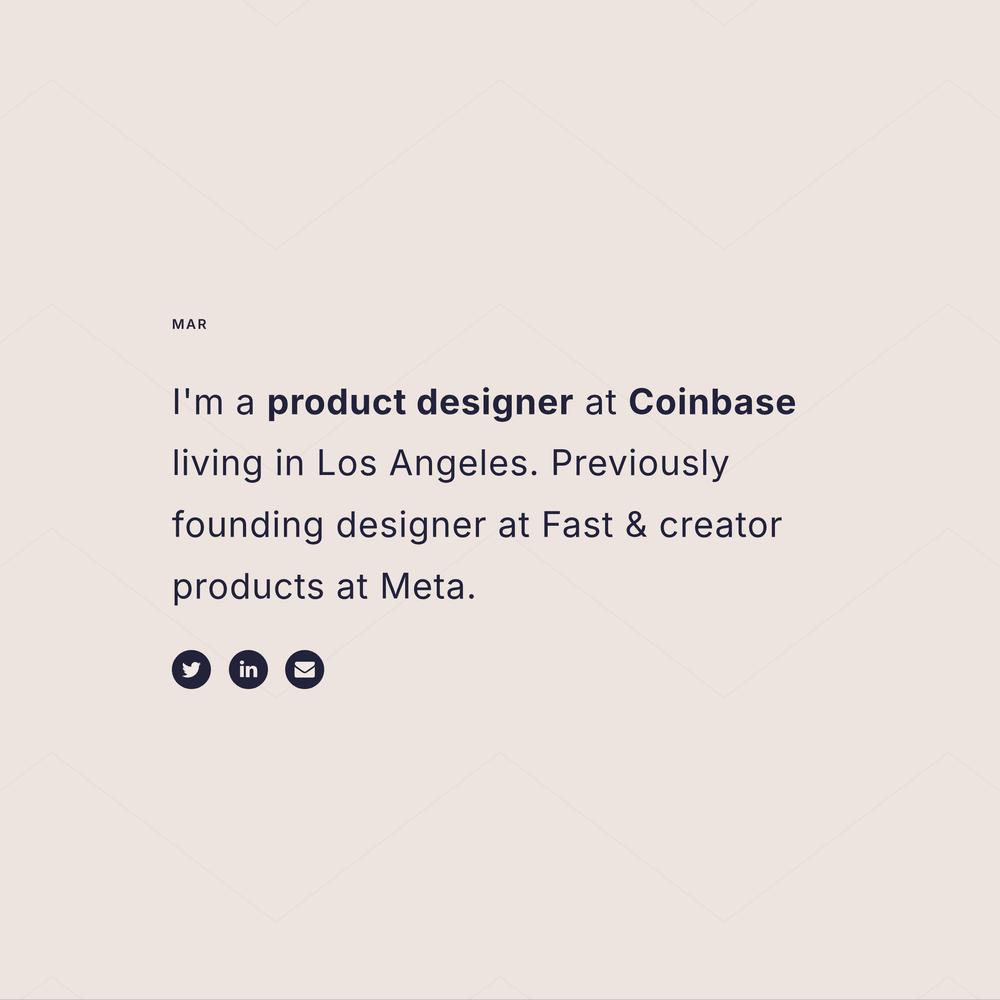Go home via the MAR logo

click(189, 324)
